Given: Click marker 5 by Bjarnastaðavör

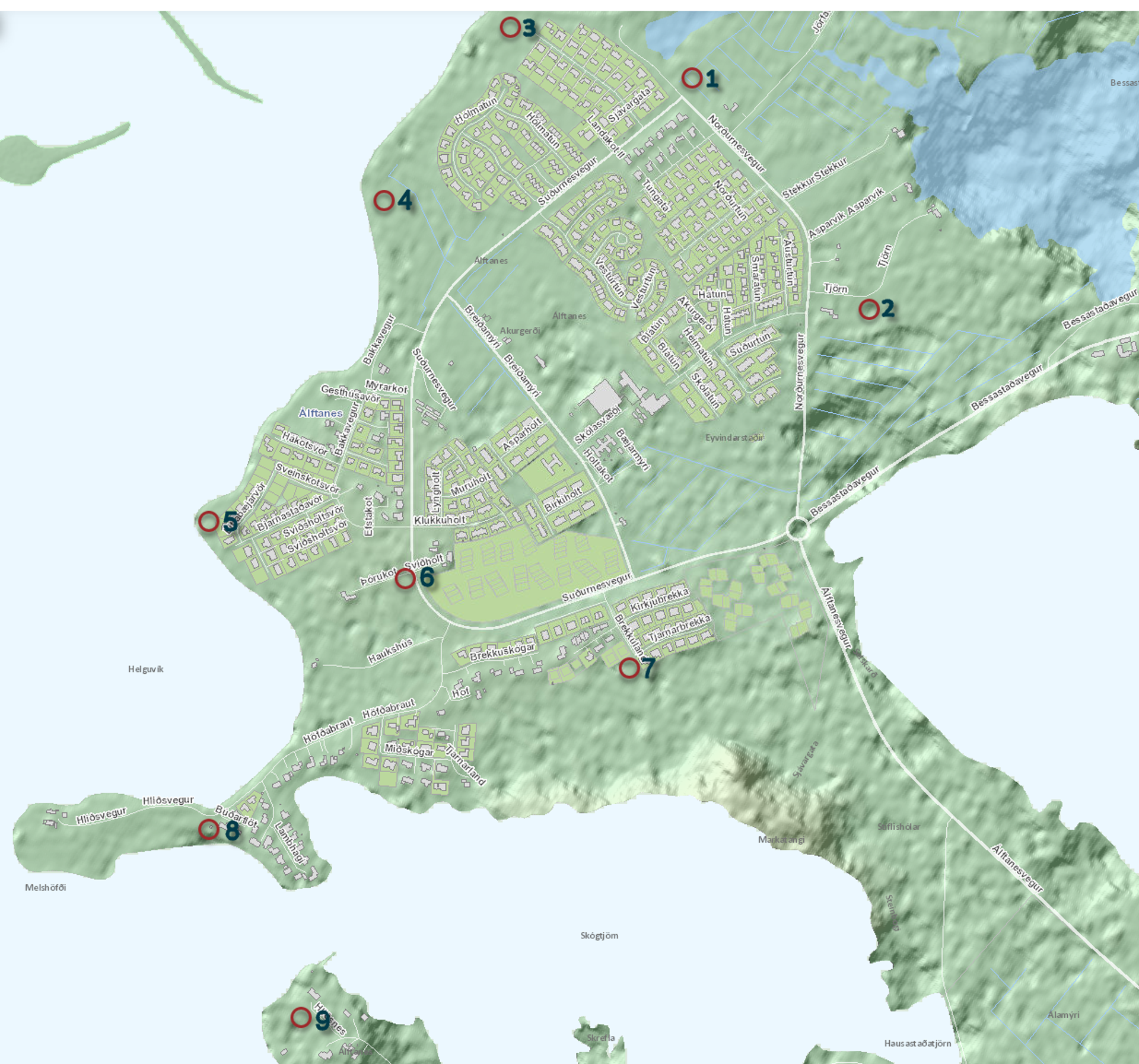Looking at the screenshot, I should click(208, 521).
